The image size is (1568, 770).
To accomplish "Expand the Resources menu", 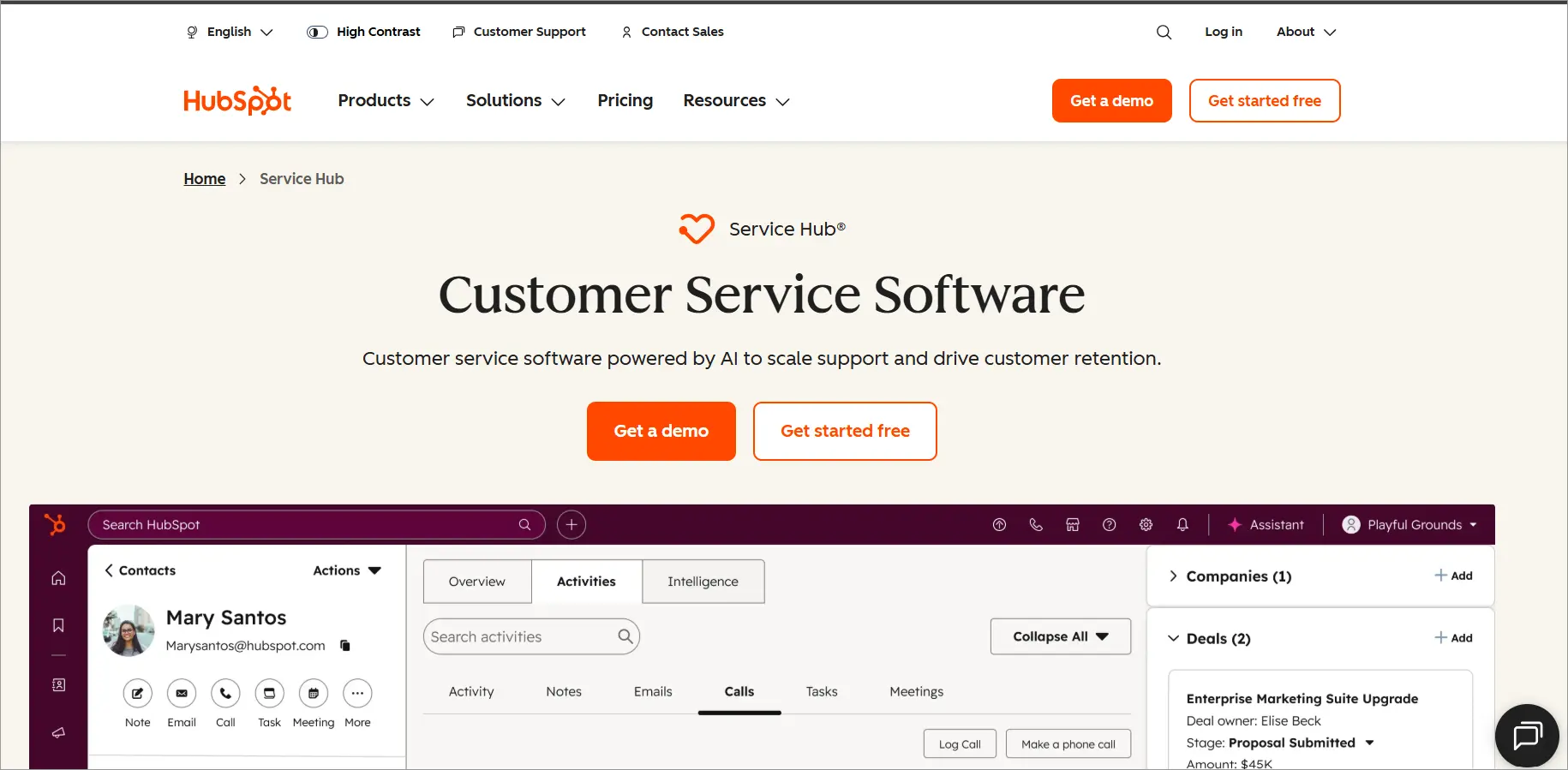I will [736, 101].
